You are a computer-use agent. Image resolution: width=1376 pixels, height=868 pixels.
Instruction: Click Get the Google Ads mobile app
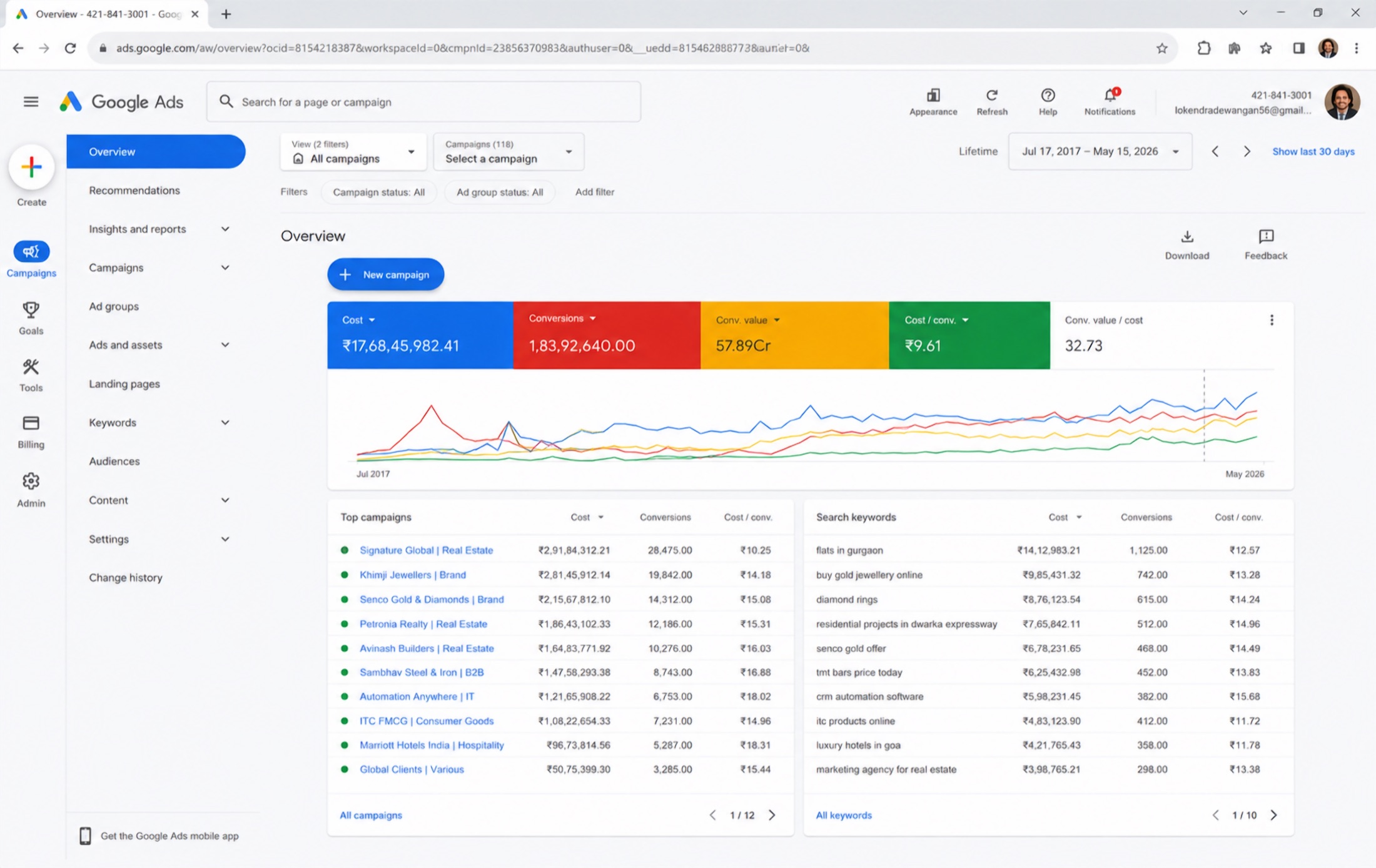159,835
